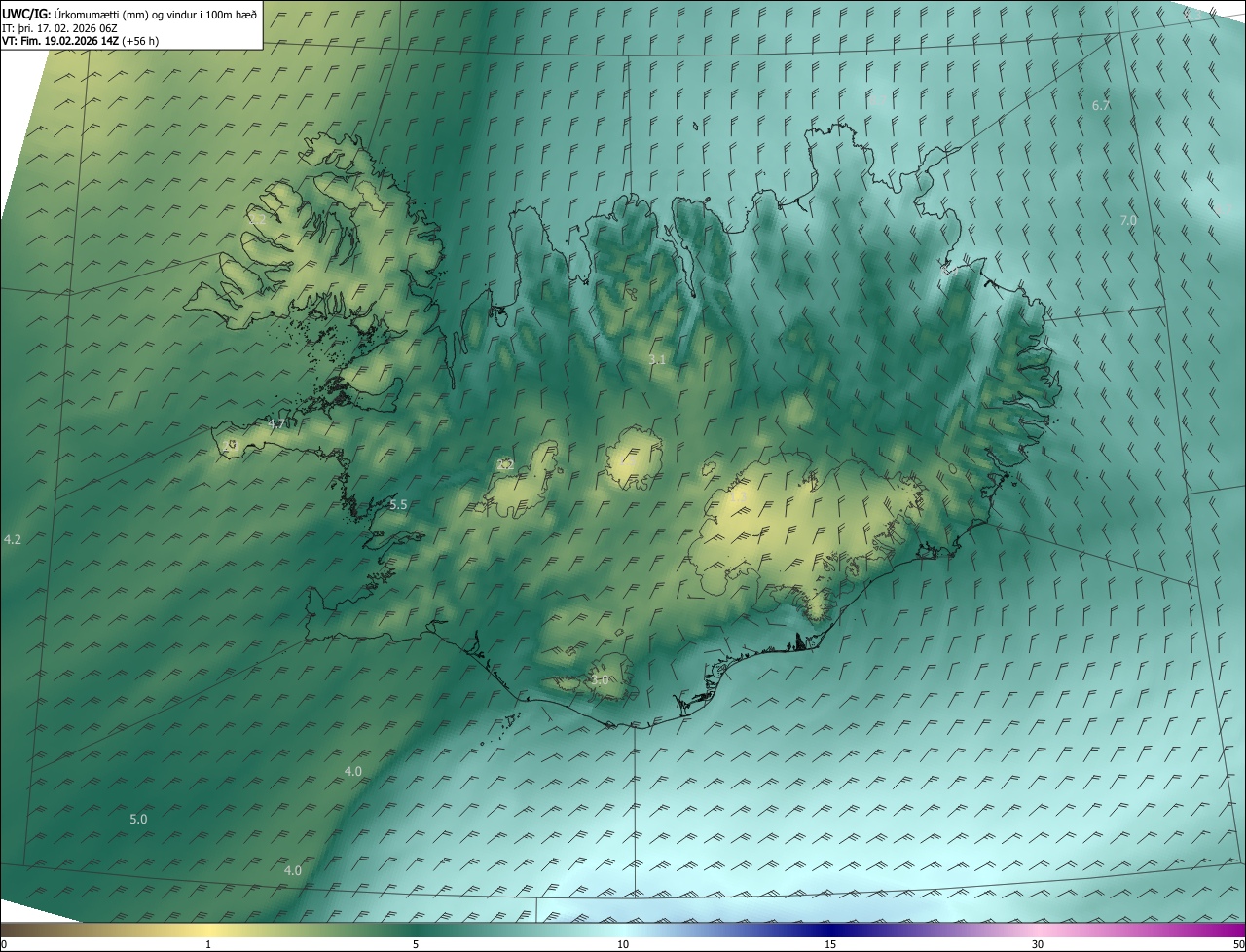Click the 6.7 value label on the map
The image size is (1246, 952).
[1101, 105]
